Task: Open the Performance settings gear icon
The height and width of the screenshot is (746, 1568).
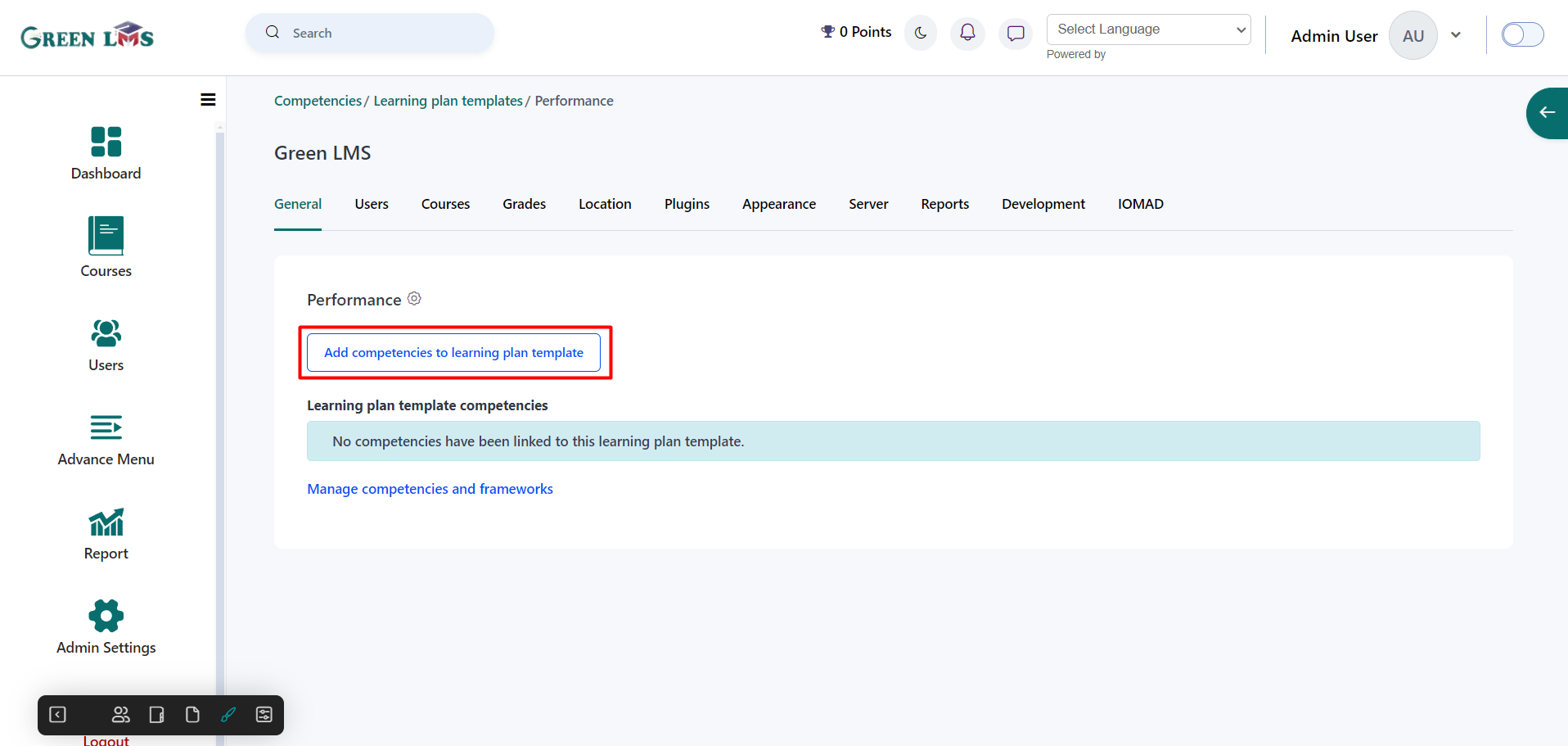Action: tap(414, 299)
